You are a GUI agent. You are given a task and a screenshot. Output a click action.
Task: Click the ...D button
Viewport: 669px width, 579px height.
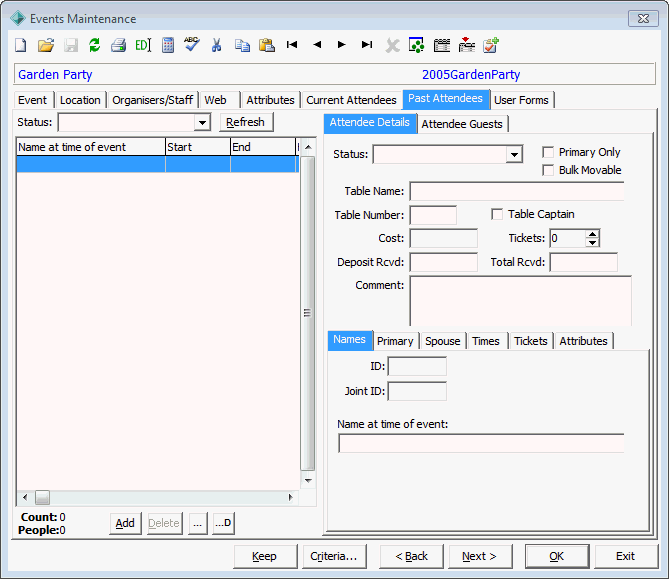[x=223, y=523]
